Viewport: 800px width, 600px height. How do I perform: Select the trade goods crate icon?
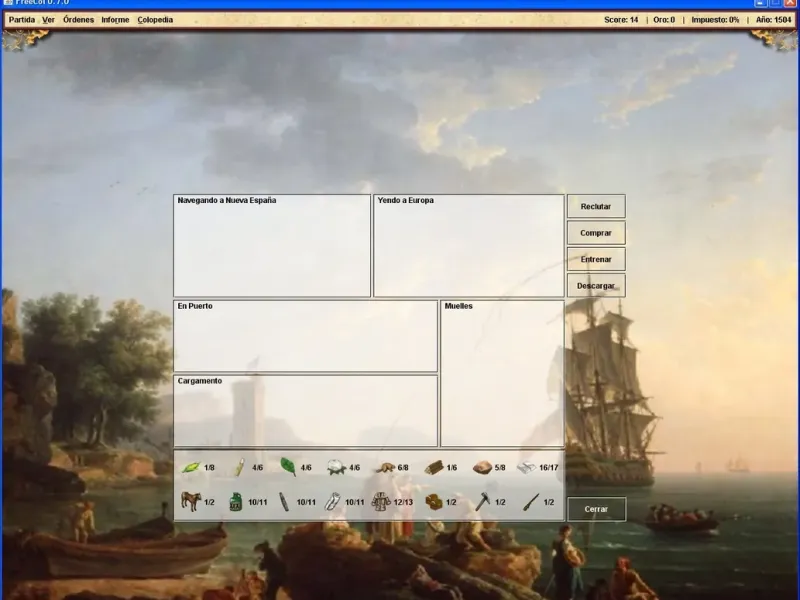pos(434,502)
